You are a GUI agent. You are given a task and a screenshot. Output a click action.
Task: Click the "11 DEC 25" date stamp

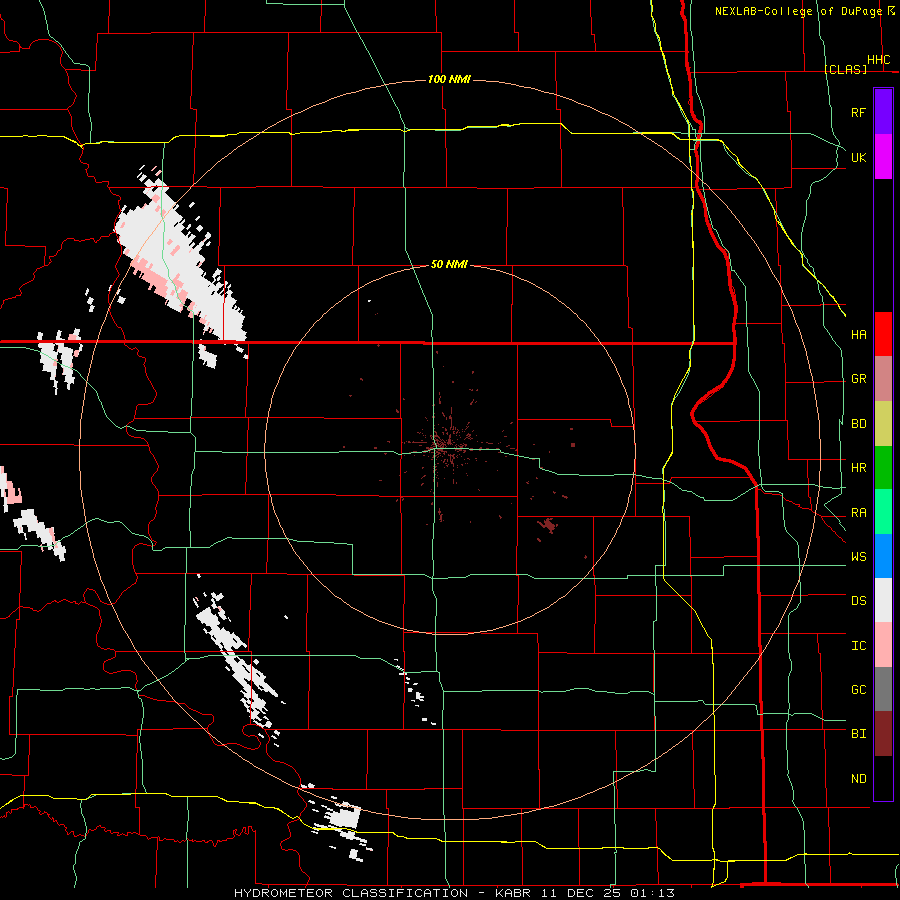pos(582,893)
